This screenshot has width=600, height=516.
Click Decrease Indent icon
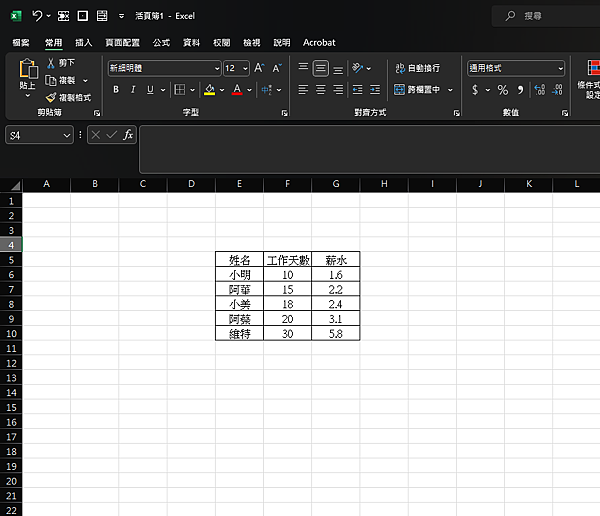coord(357,90)
